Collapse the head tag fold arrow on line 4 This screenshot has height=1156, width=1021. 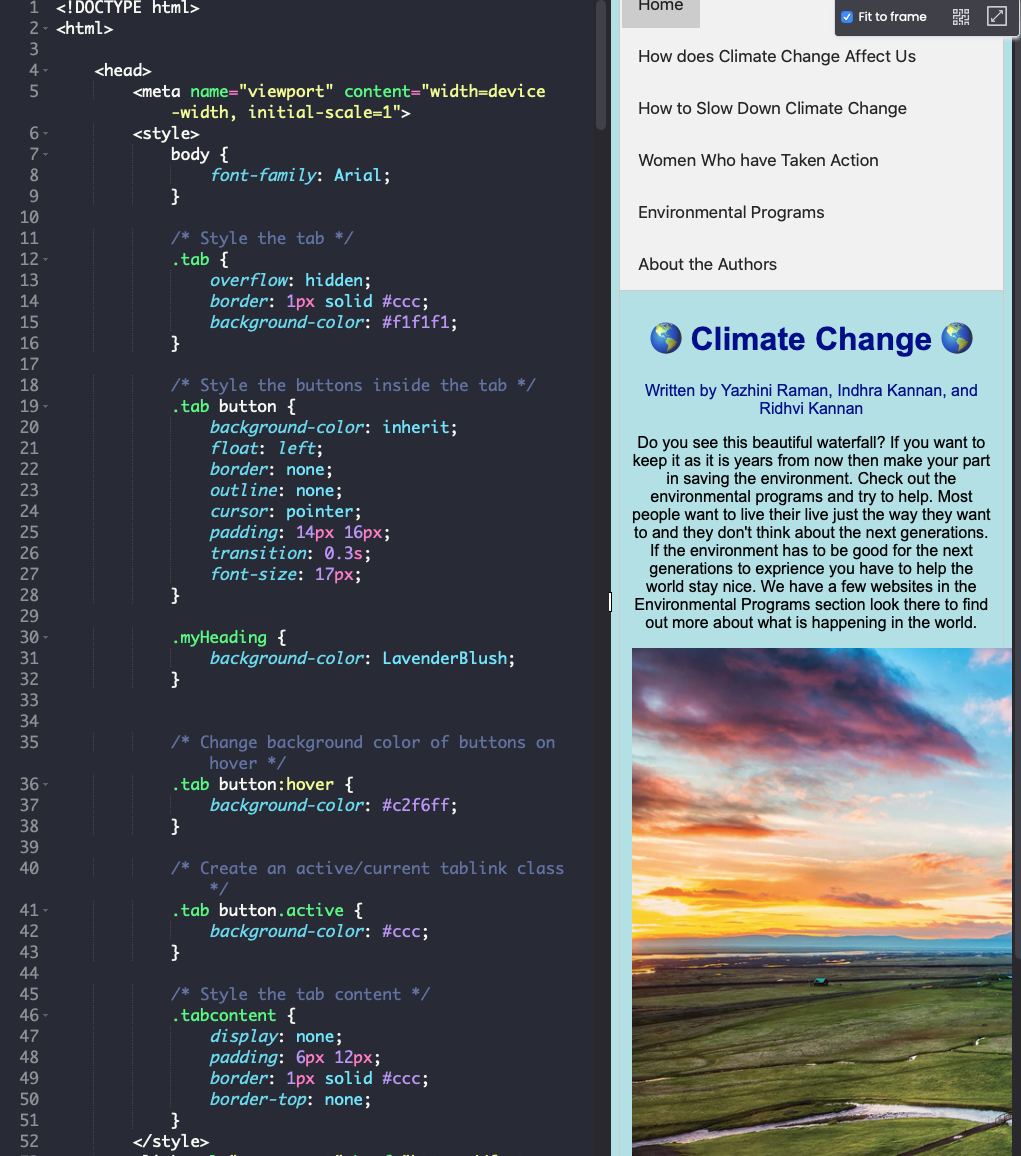(46, 71)
